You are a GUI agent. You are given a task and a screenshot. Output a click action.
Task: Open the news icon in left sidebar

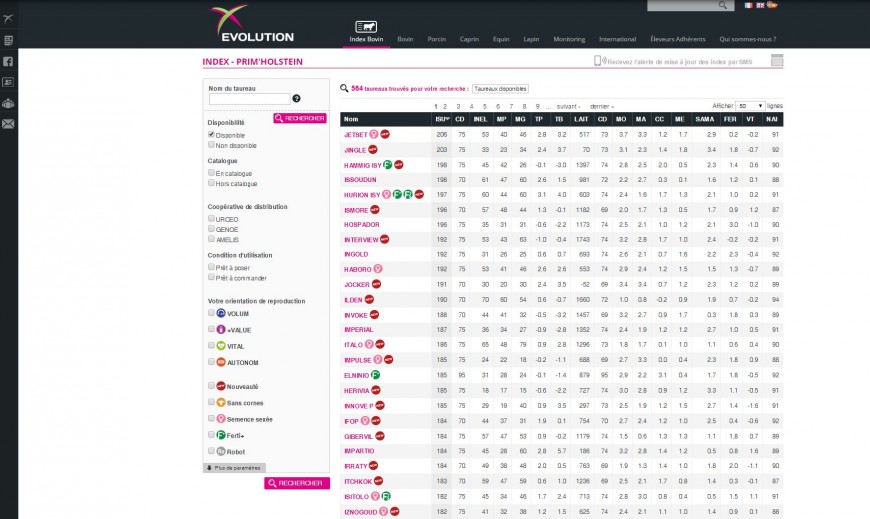pos(8,41)
